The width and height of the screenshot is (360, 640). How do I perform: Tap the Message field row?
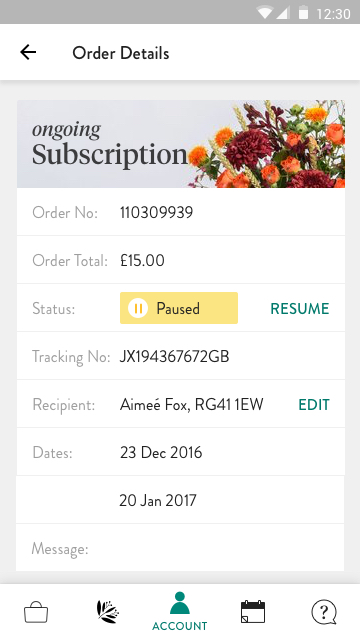(x=181, y=548)
